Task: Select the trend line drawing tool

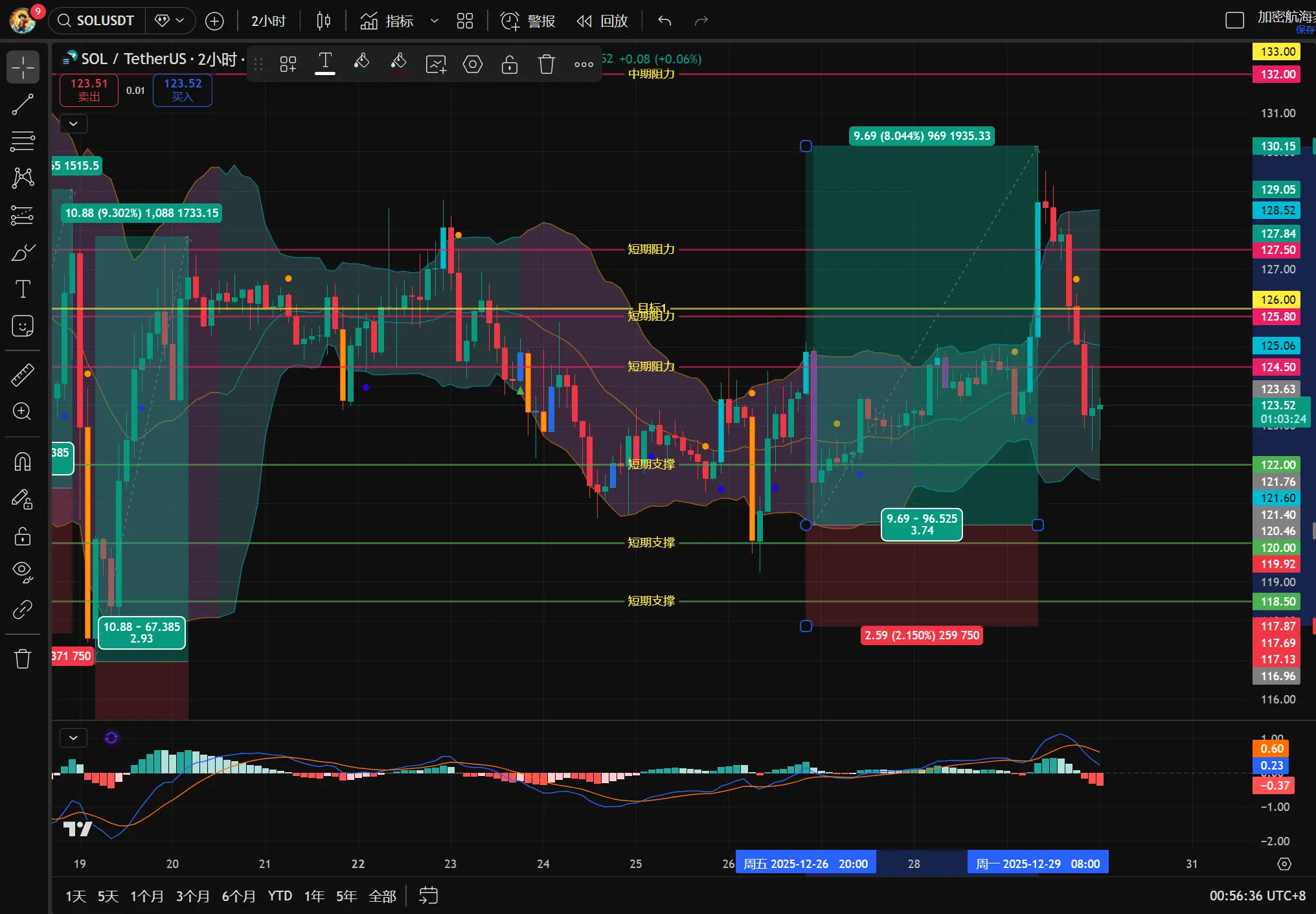Action: (23, 104)
